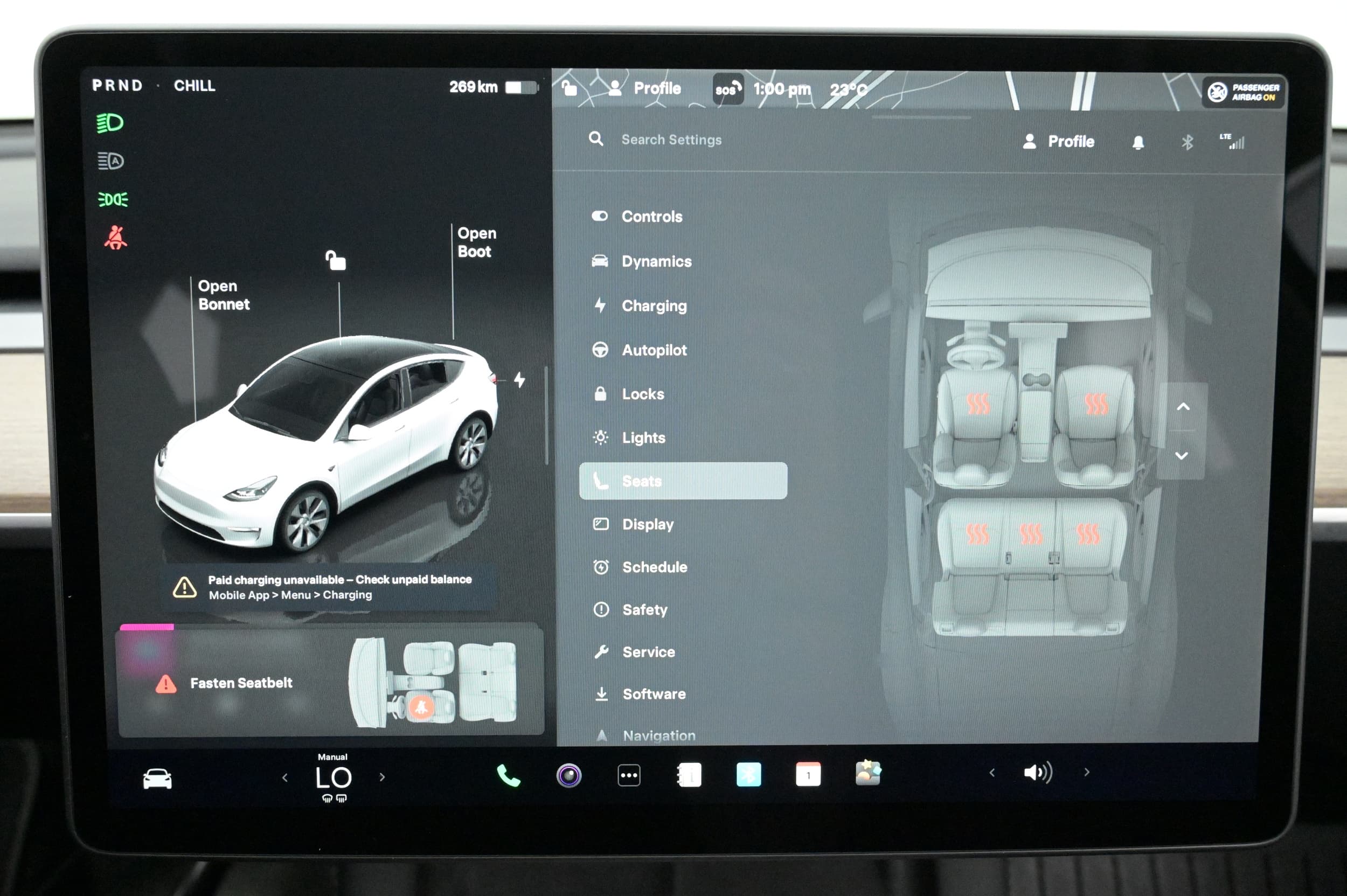Tap the 1:00 pm clock

tap(782, 89)
